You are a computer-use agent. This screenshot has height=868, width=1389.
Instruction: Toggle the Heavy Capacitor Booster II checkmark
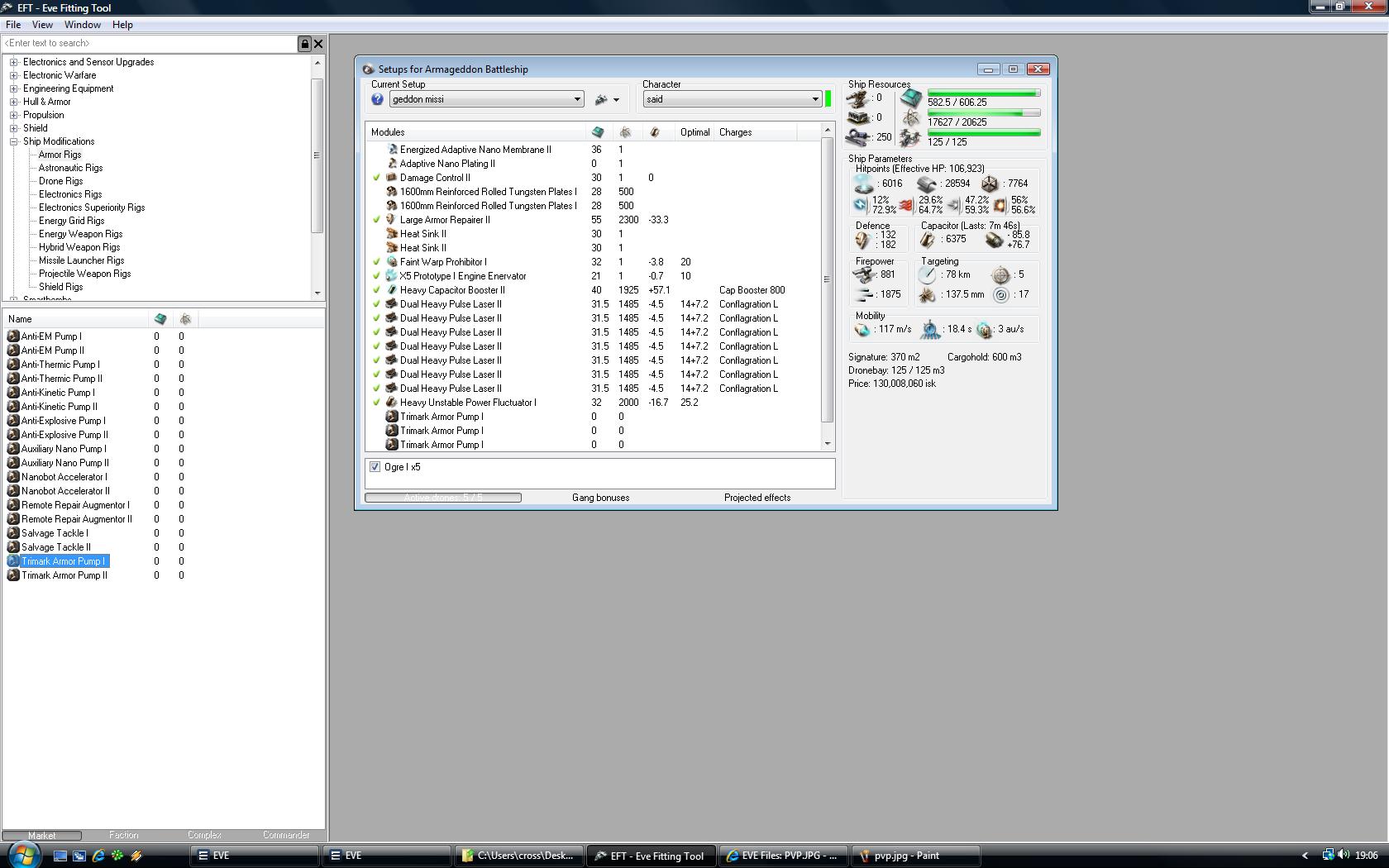377,290
